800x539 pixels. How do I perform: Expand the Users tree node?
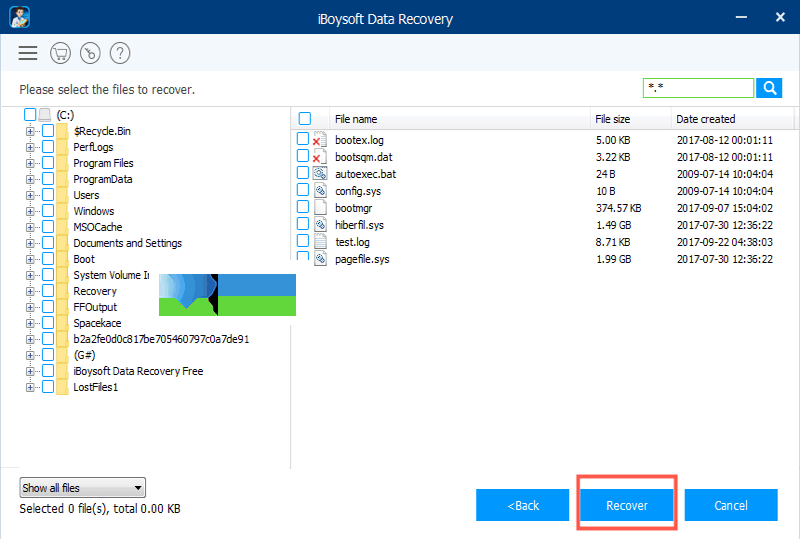pyautogui.click(x=30, y=195)
